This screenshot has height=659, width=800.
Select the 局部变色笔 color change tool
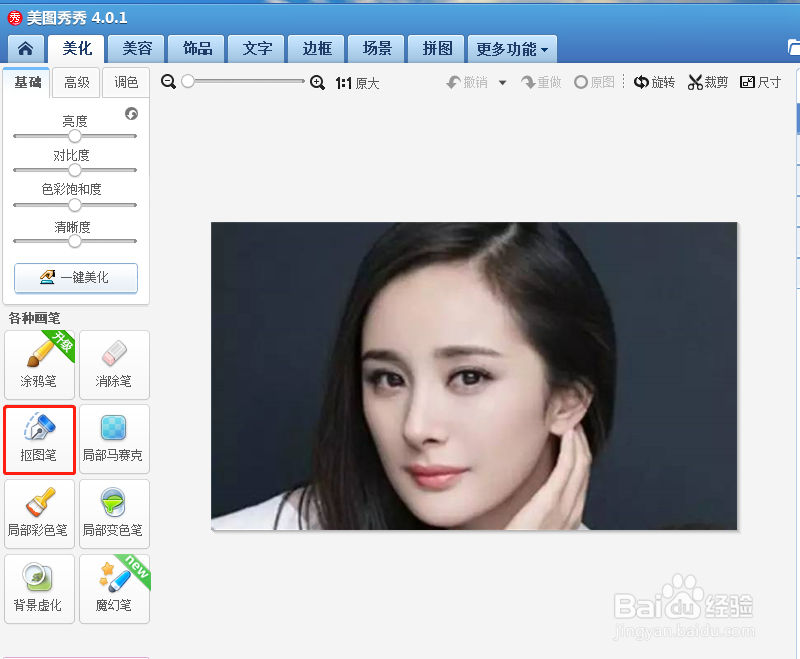click(x=114, y=514)
